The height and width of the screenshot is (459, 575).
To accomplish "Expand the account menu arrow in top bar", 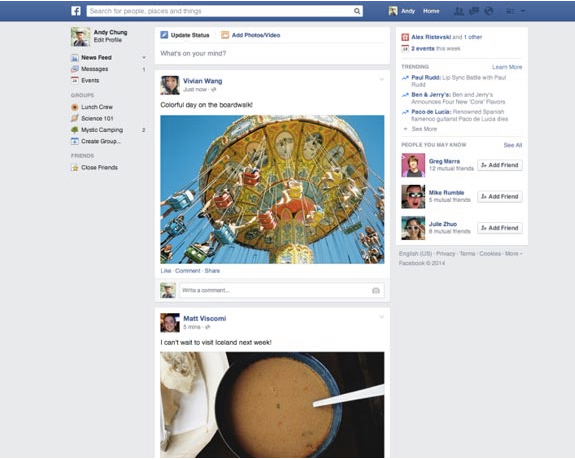I will coord(523,11).
